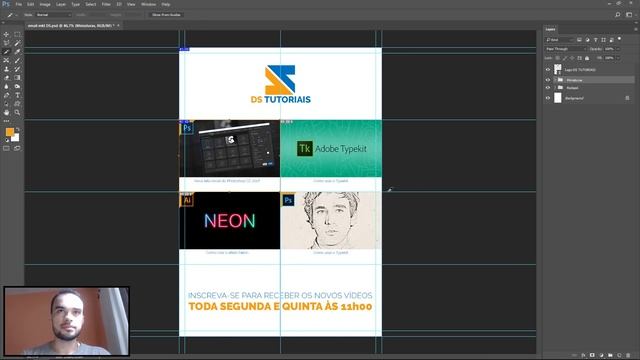640x360 pixels.
Task: Select the Zoom tool
Action: coord(17,112)
